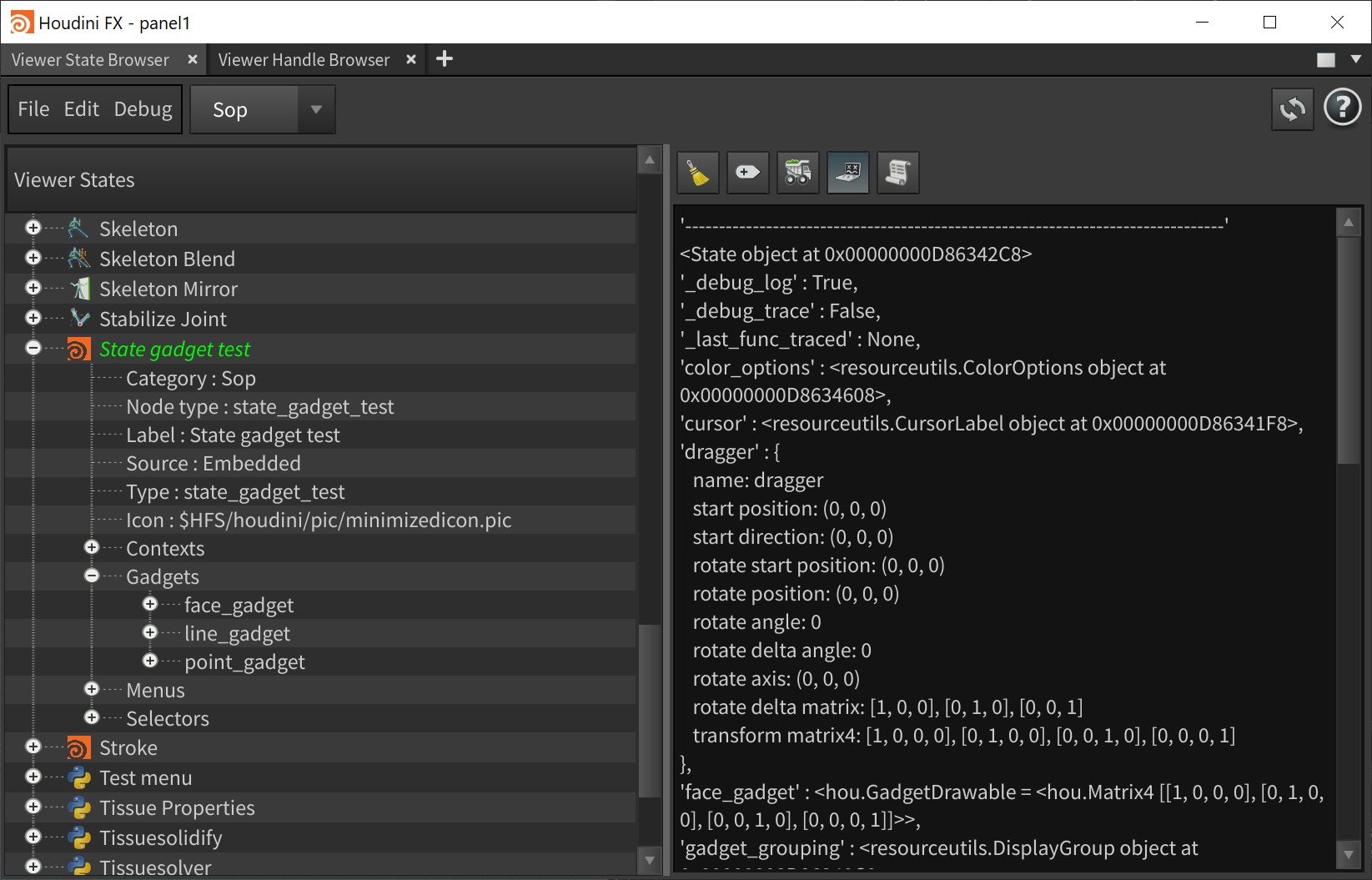Expand the Contexts tree branch
The image size is (1372, 880).
92,548
